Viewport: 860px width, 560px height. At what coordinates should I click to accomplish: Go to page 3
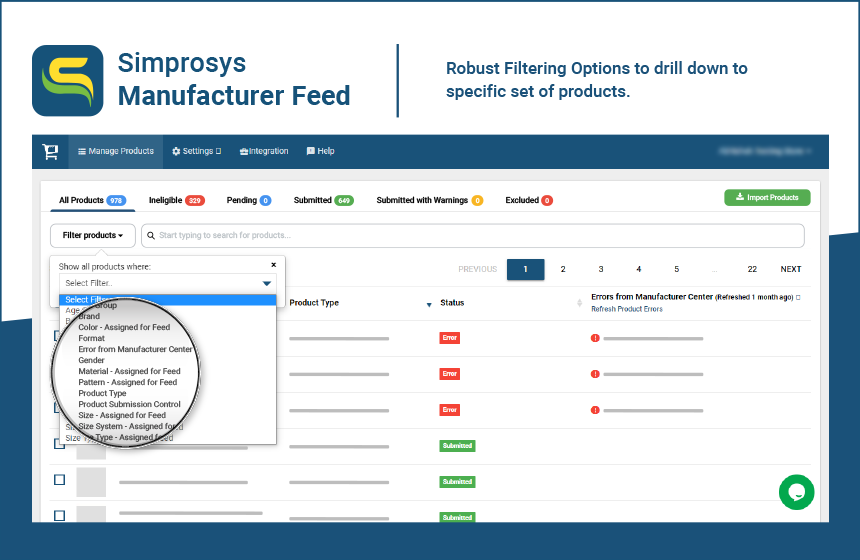click(601, 269)
